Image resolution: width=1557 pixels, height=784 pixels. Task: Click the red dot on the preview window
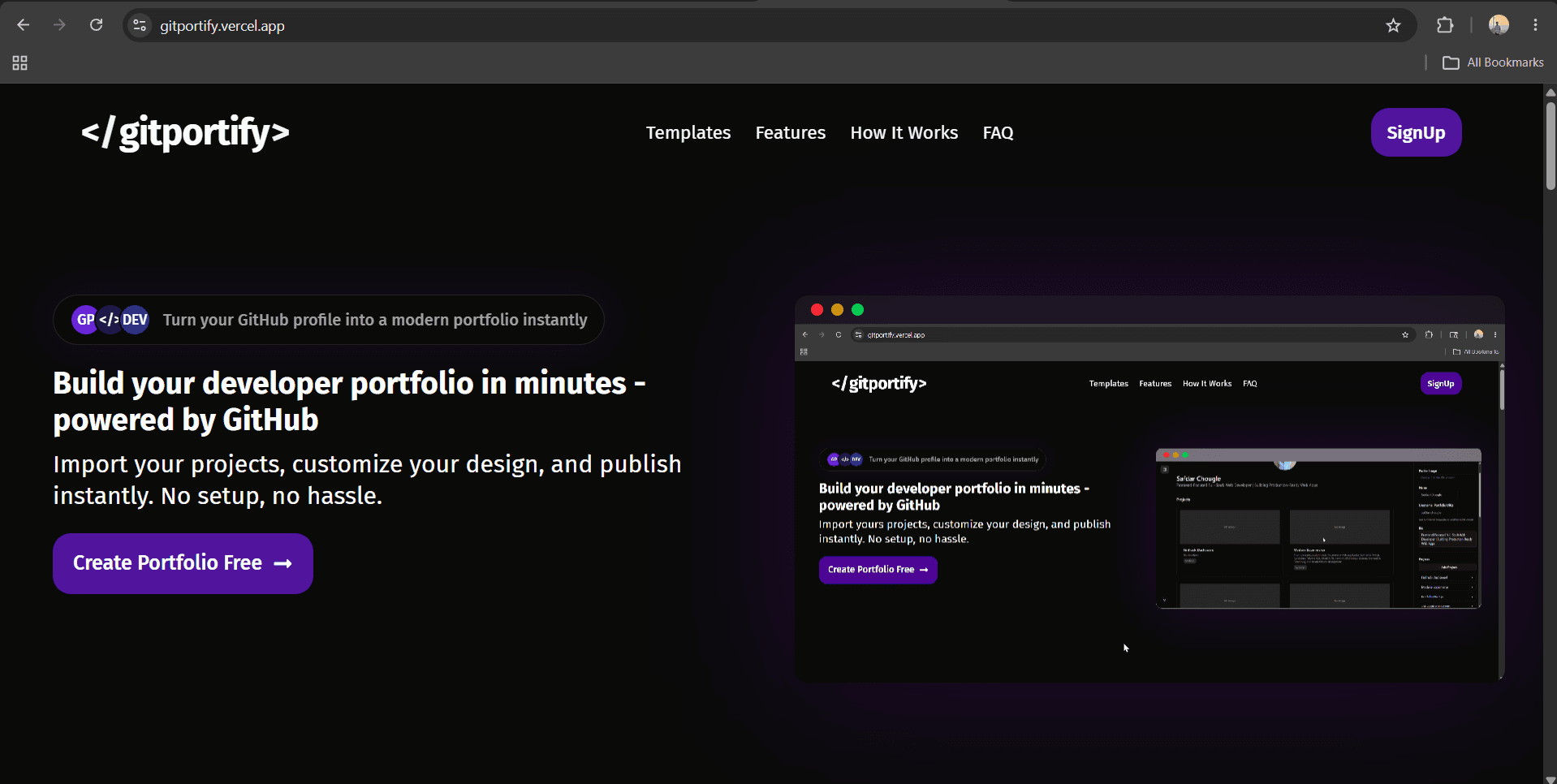pyautogui.click(x=817, y=309)
